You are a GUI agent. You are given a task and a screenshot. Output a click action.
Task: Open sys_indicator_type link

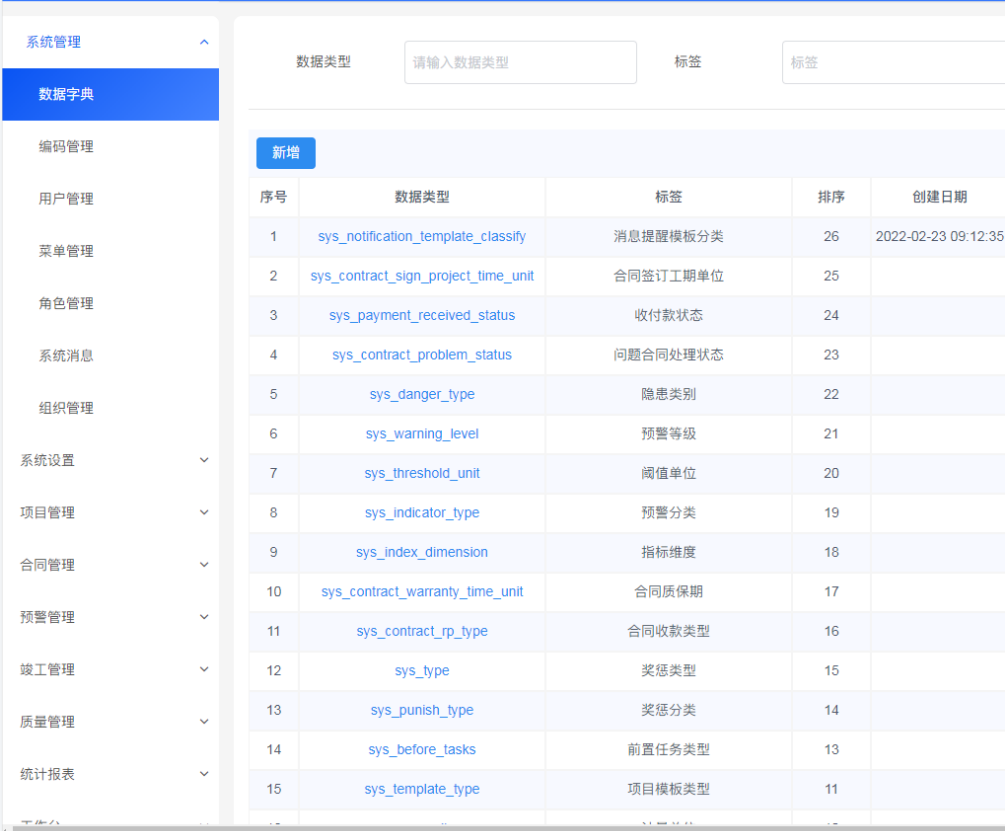pyautogui.click(x=422, y=513)
